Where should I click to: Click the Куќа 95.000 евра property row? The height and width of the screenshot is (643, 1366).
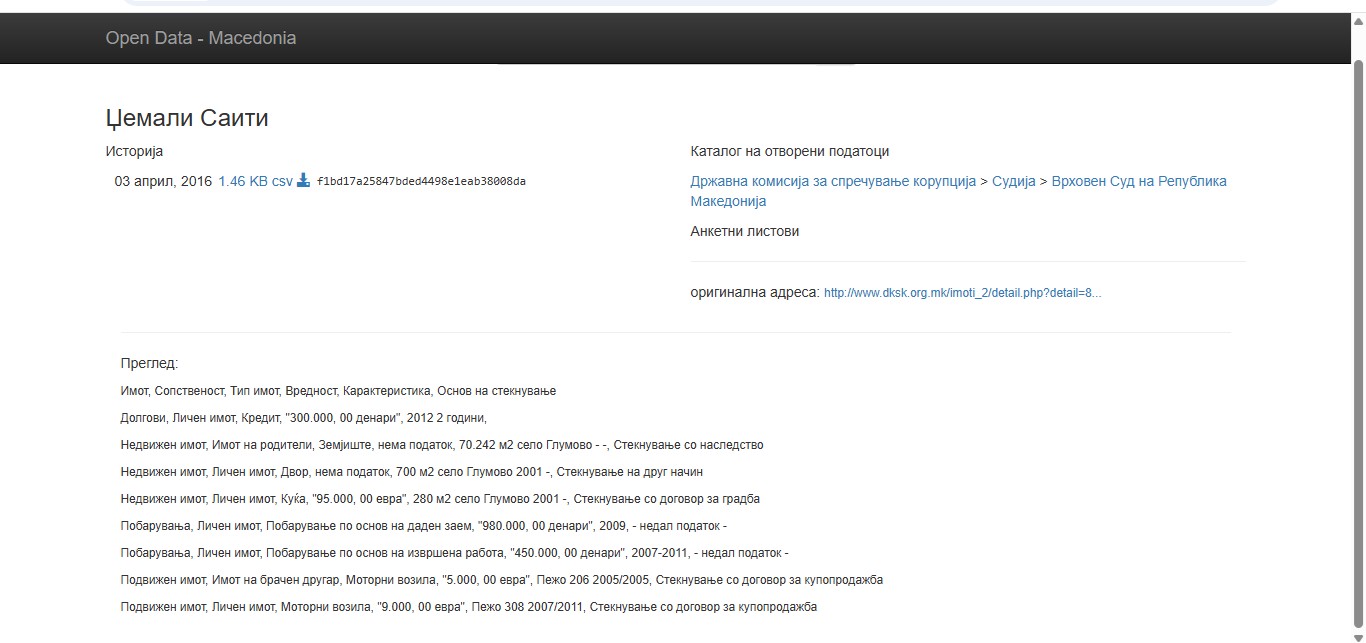440,499
